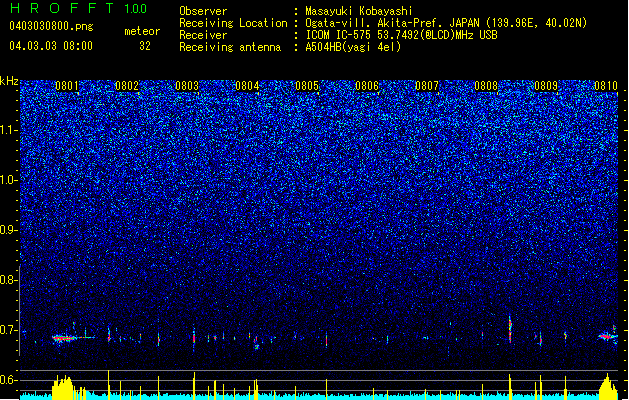Click the Receiving antenna label

pyautogui.click(x=230, y=47)
